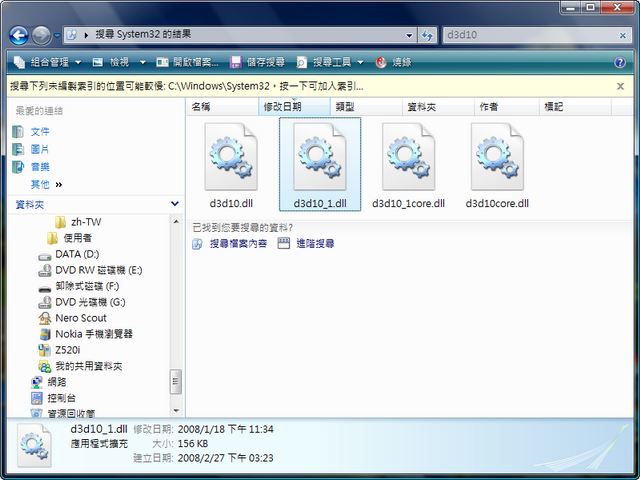Go back with the Back arrow button
The height and width of the screenshot is (480, 640).
pyautogui.click(x=19, y=36)
